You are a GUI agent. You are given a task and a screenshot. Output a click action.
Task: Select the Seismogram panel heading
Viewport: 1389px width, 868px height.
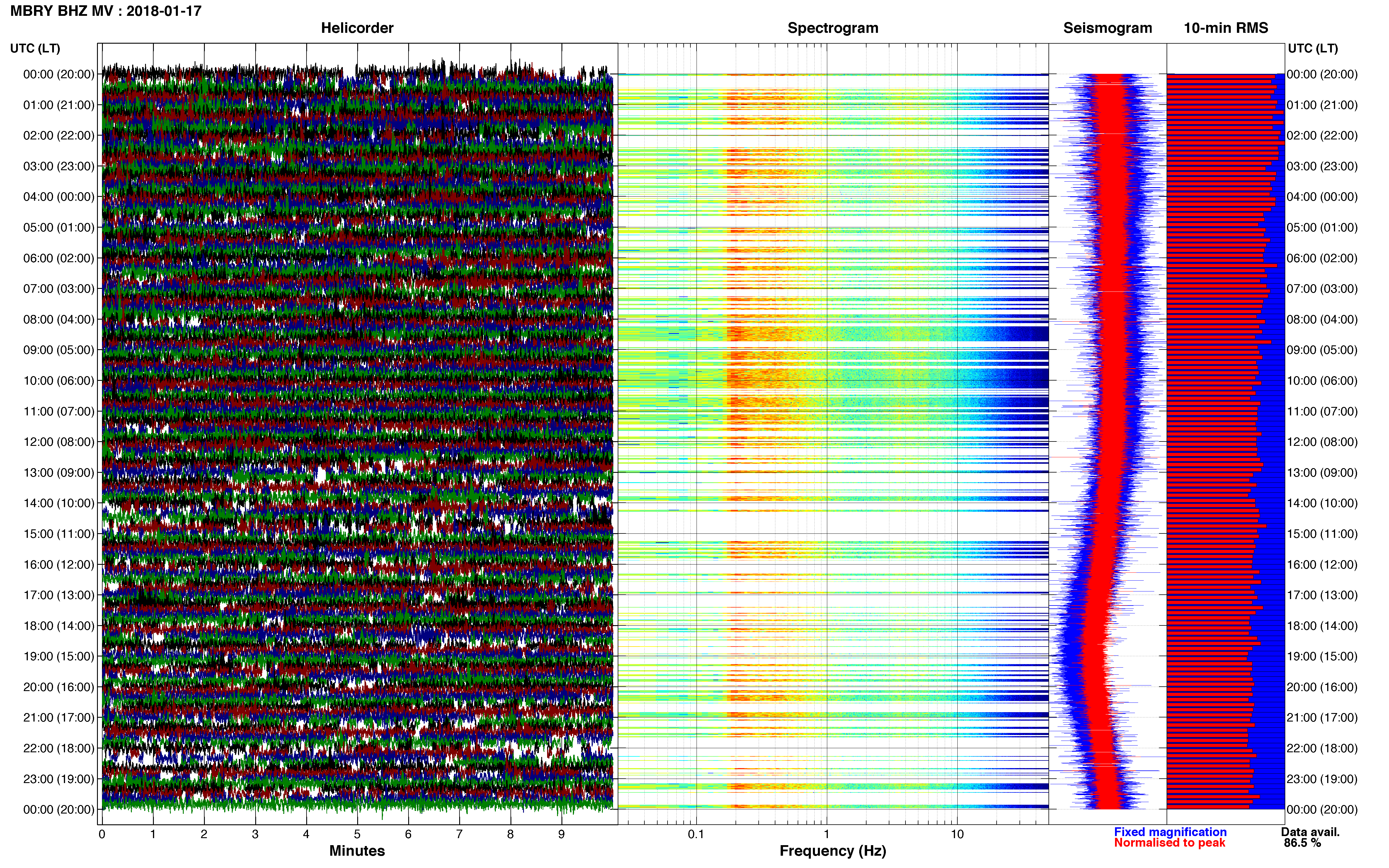(1108, 28)
